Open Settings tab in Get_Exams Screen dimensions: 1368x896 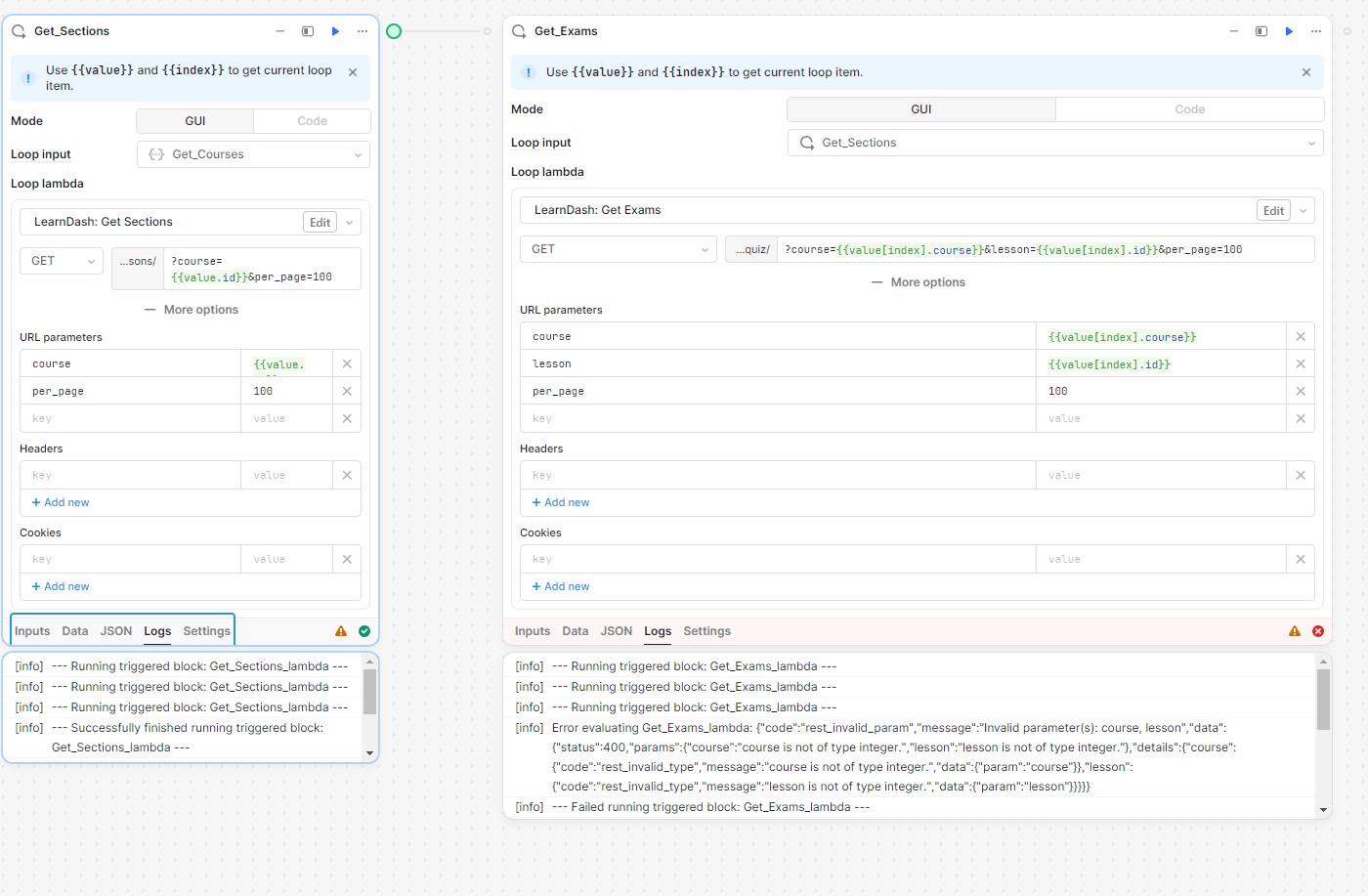coord(707,631)
